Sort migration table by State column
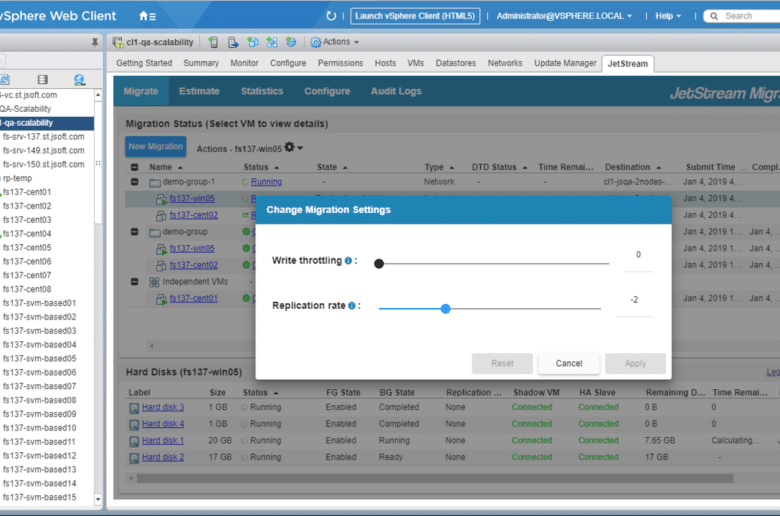 click(332, 167)
